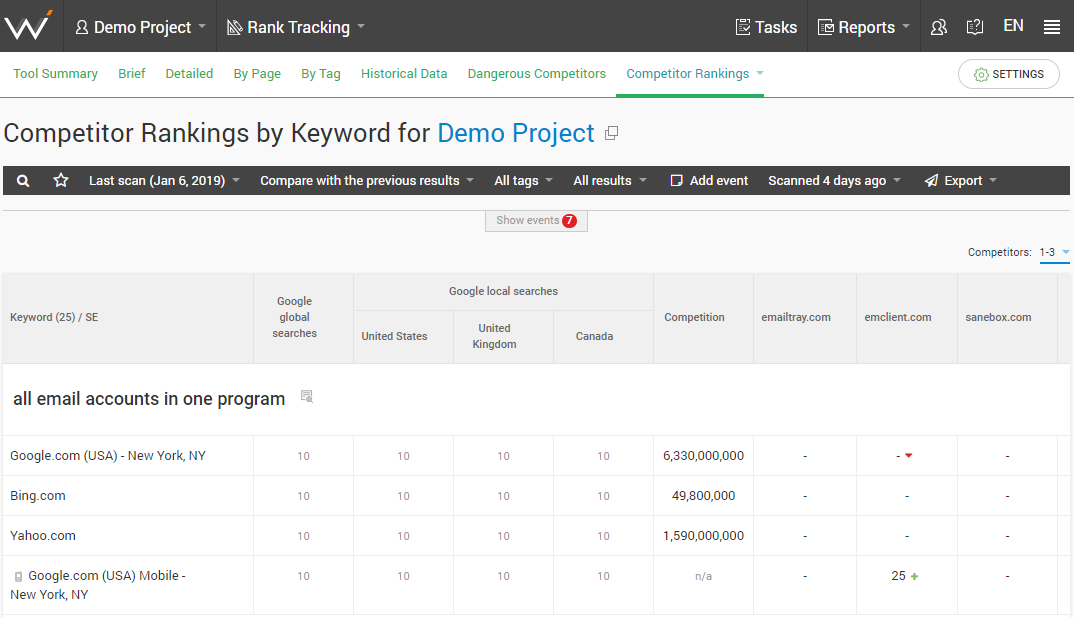Open the hamburger menu icon
The height and width of the screenshot is (617, 1074).
tap(1051, 27)
